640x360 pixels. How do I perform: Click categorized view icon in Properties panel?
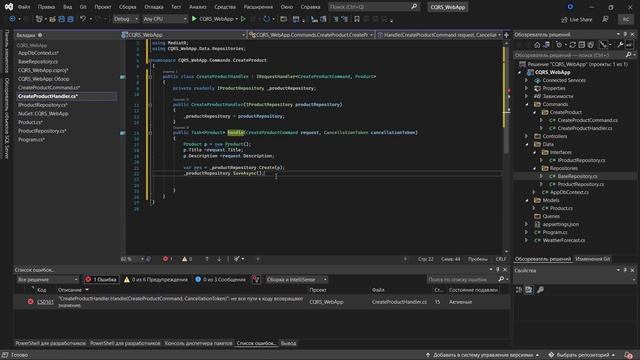pyautogui.click(x=519, y=290)
